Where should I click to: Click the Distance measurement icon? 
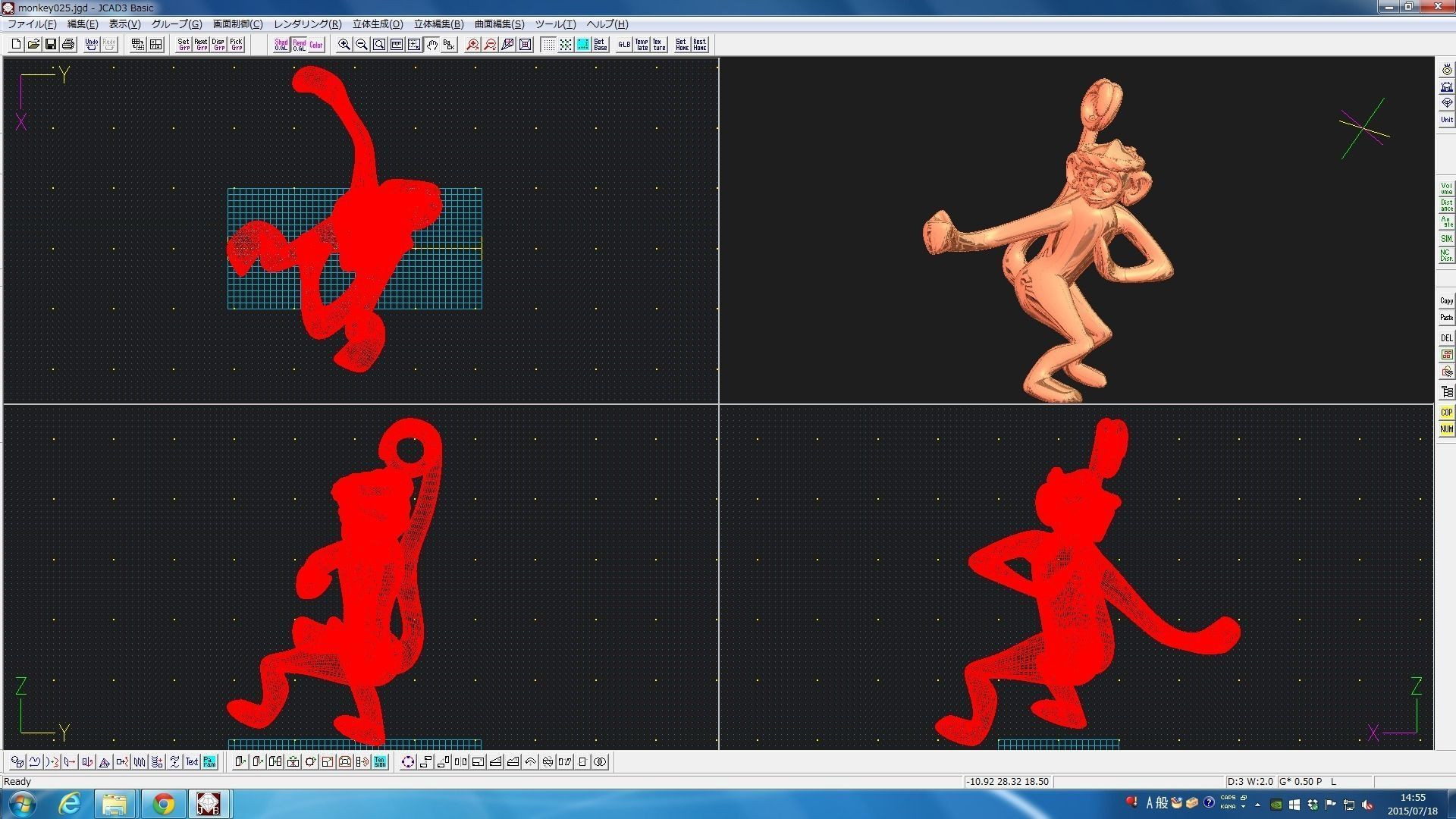[x=1446, y=206]
